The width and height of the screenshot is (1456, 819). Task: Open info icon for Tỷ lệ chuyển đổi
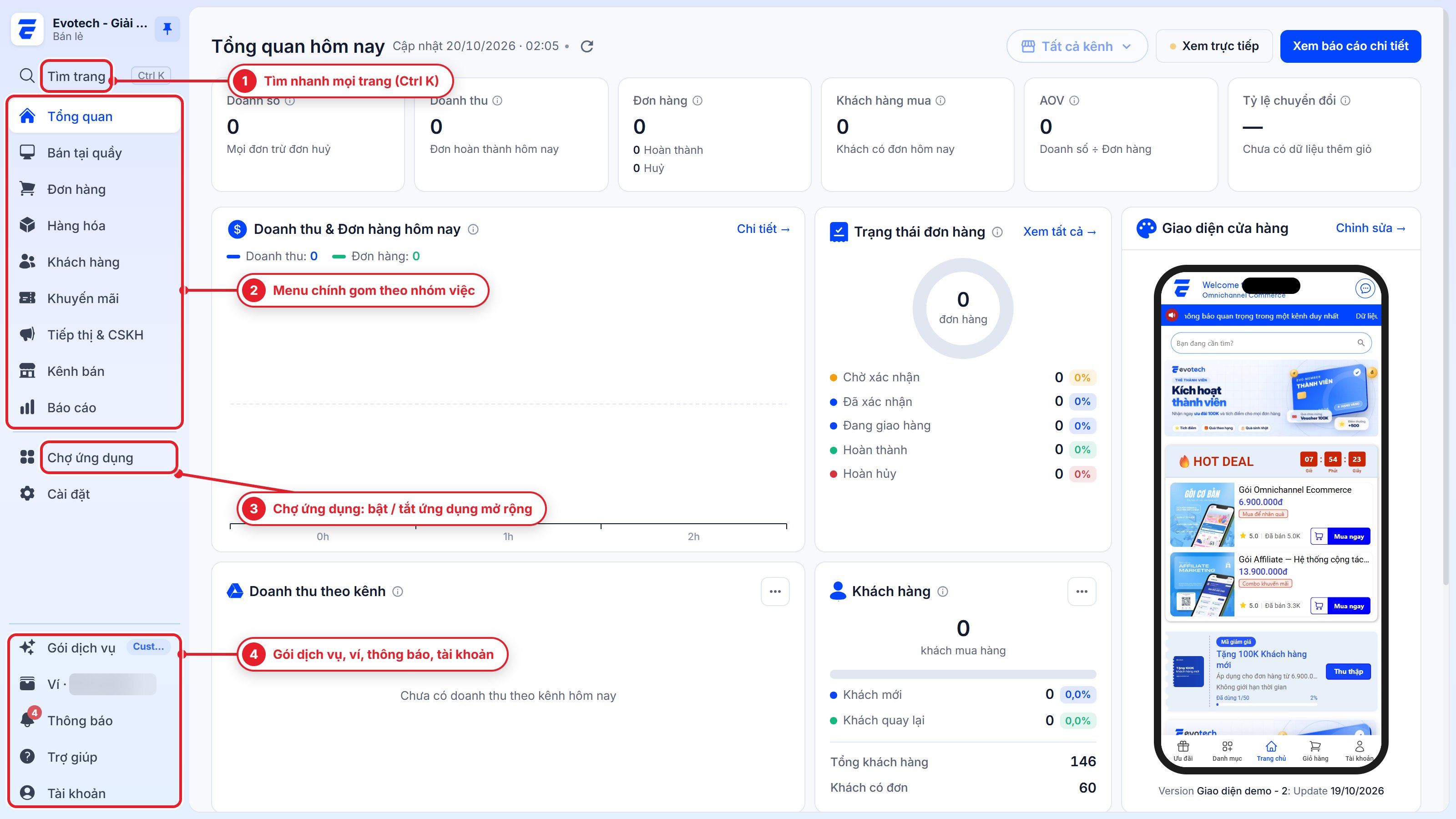point(1346,101)
